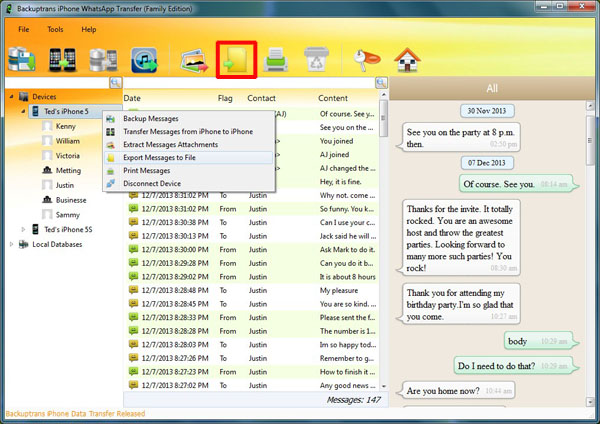Click the database to phone restore icon
This screenshot has width=600, height=424.
point(103,60)
